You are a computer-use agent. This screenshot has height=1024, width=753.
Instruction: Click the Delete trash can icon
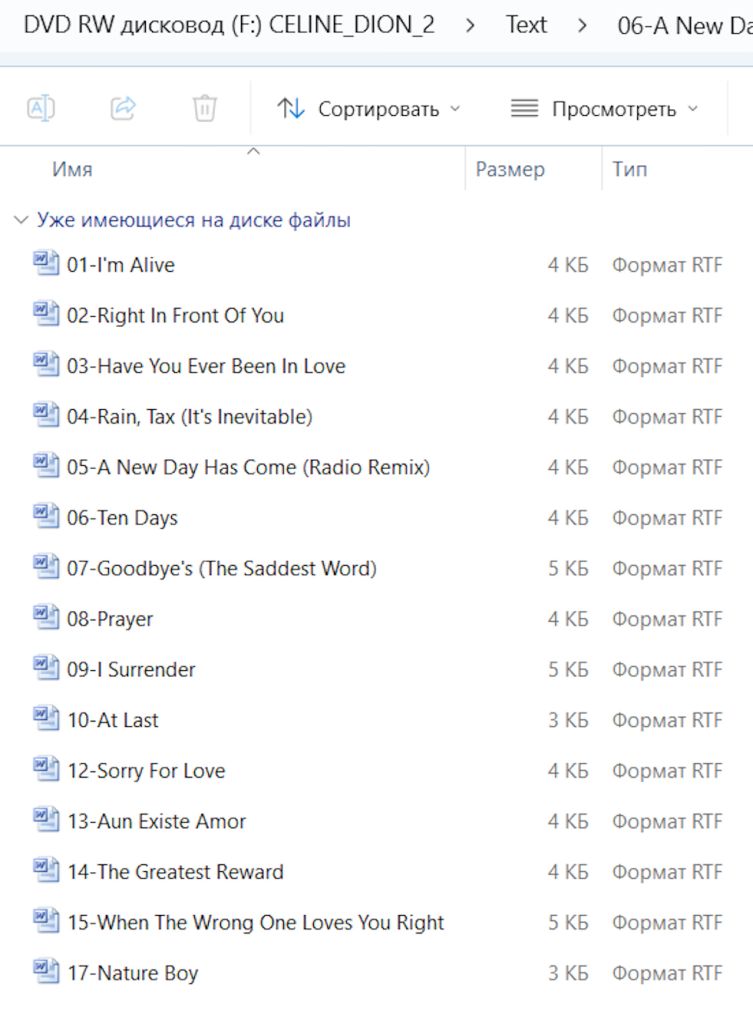204,108
